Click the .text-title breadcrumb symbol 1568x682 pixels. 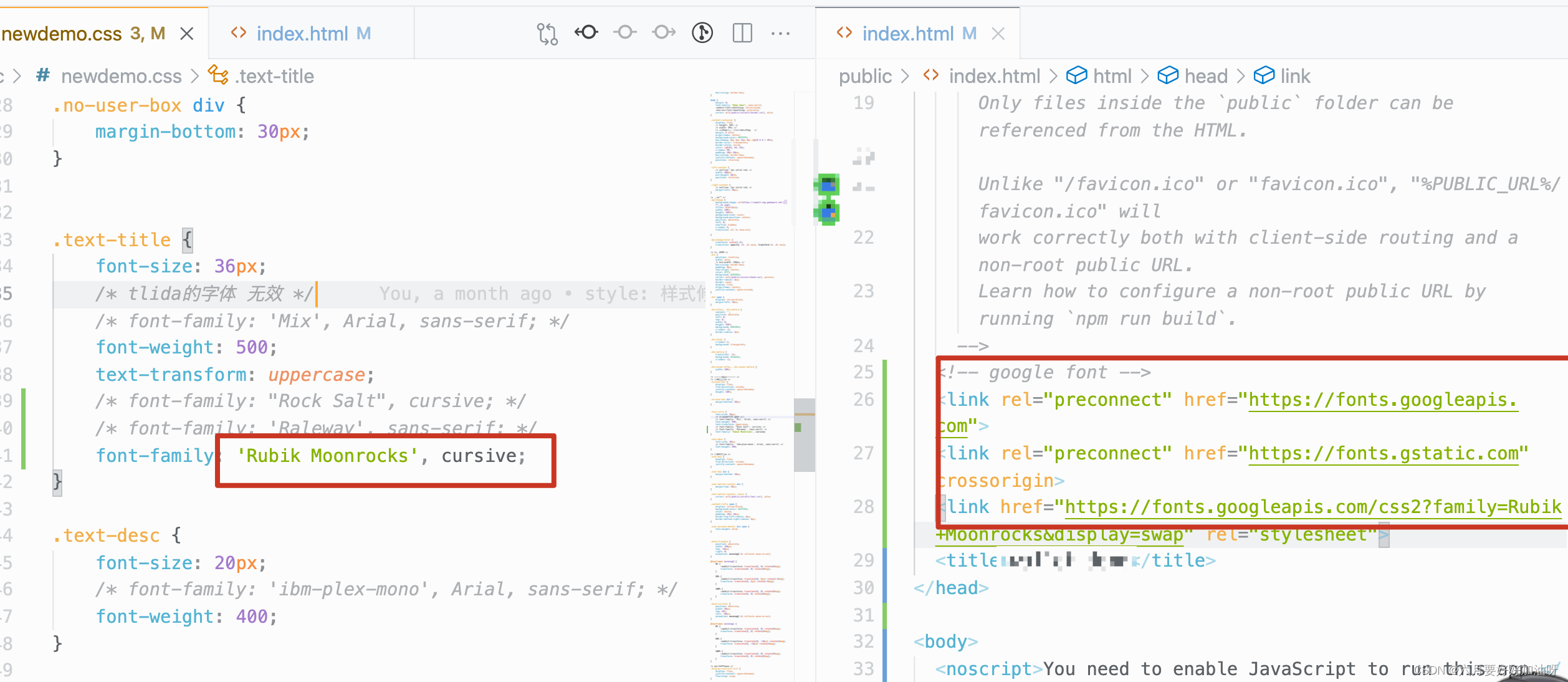click(x=274, y=76)
